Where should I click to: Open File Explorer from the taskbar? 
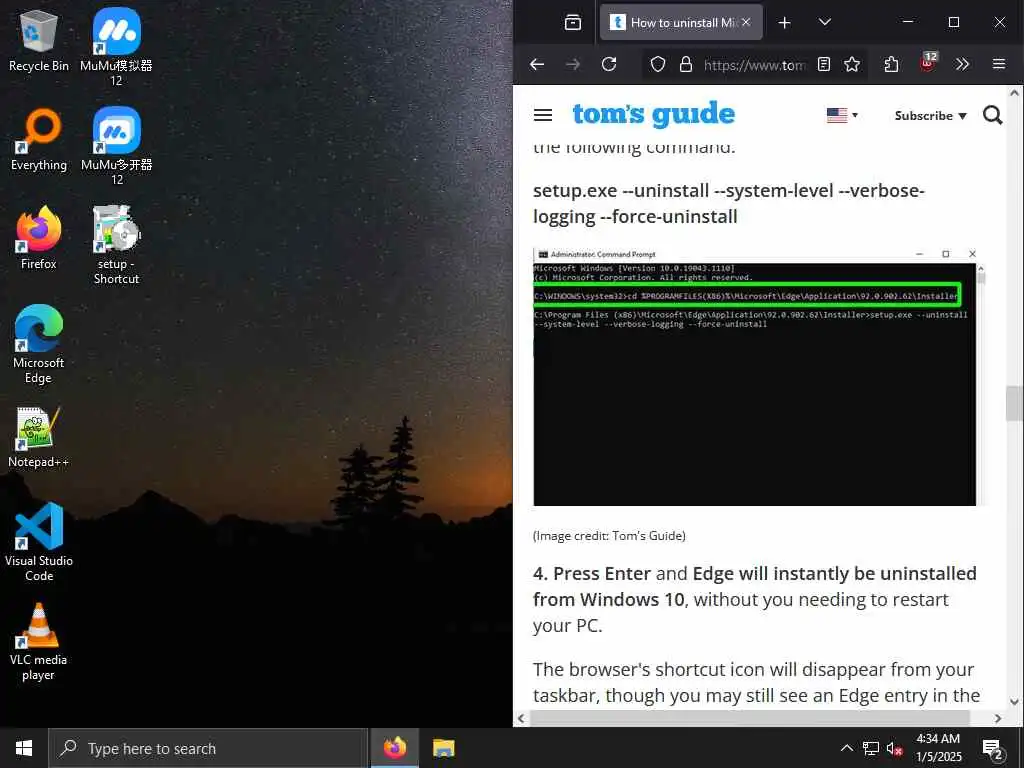point(443,748)
